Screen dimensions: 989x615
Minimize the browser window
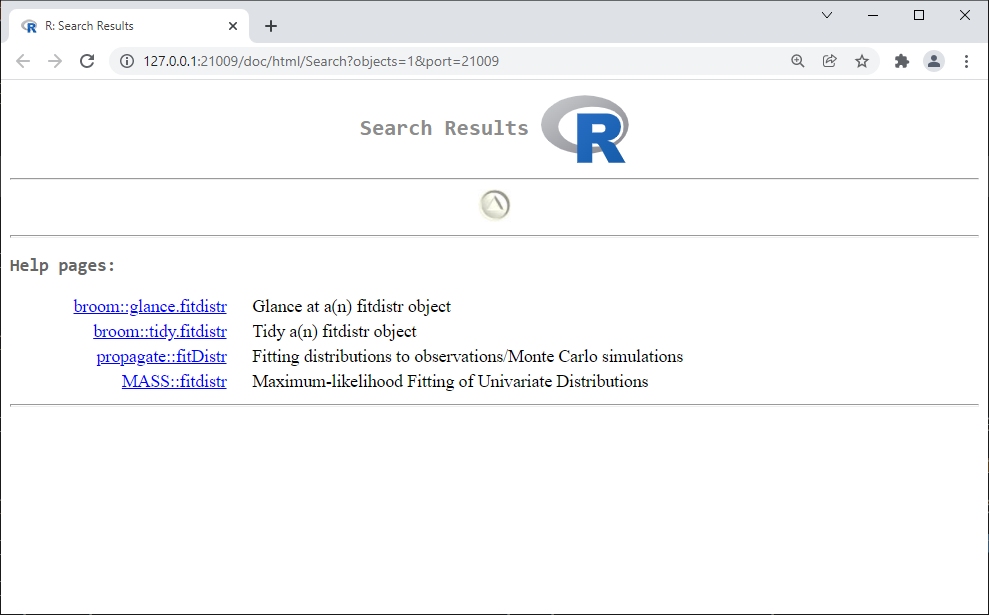click(x=873, y=15)
